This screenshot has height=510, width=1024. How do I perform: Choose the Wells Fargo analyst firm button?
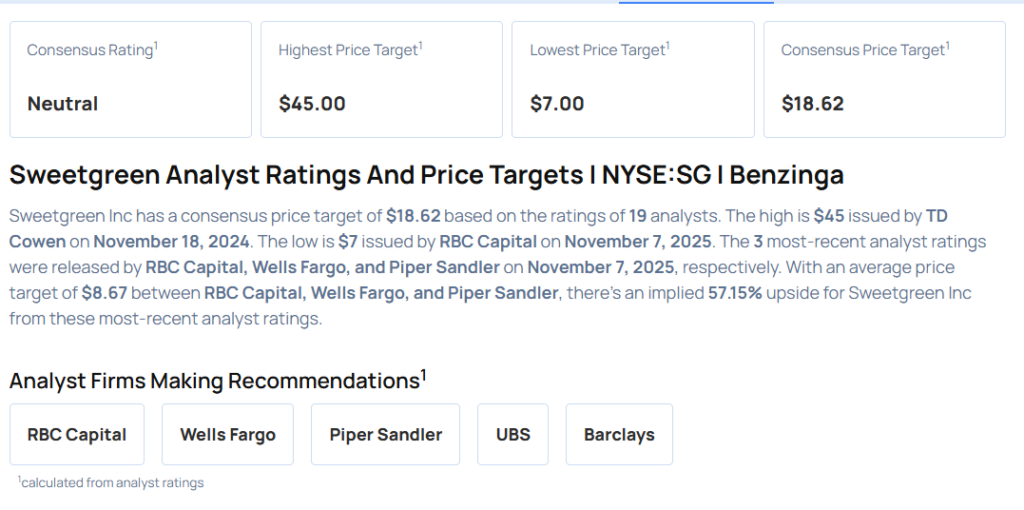coord(227,434)
